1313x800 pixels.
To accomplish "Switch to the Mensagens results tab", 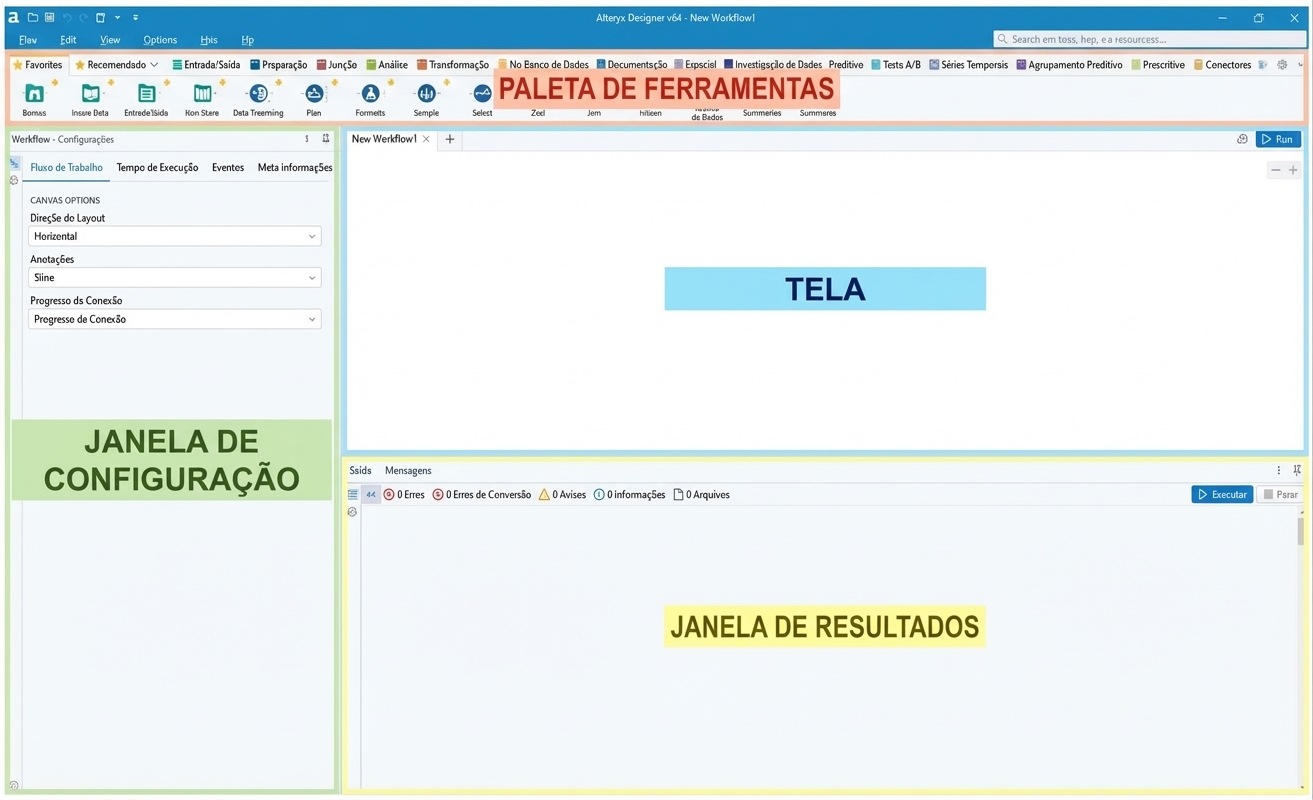I will point(408,470).
